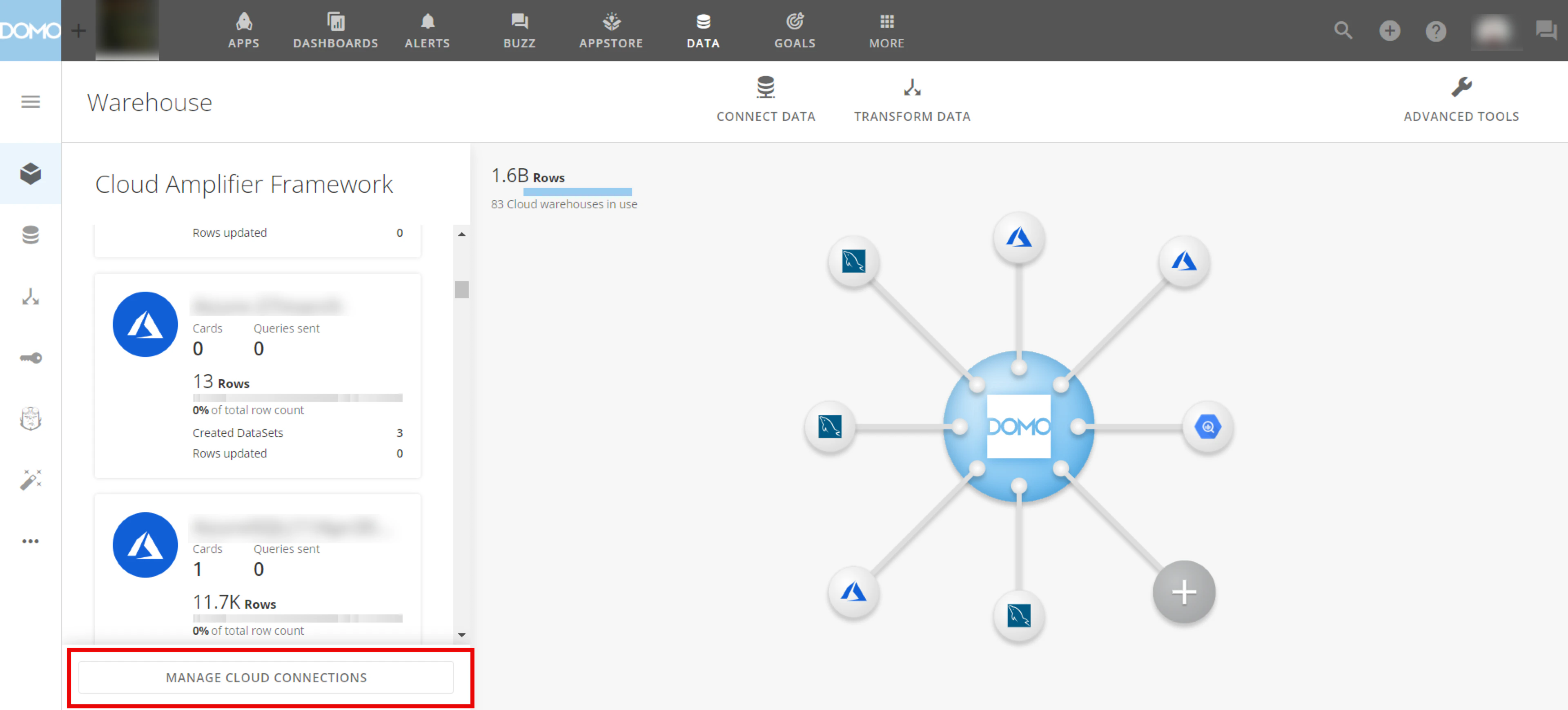Open the DataFlows icon in sidebar
Image resolution: width=1568 pixels, height=710 pixels.
pyautogui.click(x=31, y=297)
